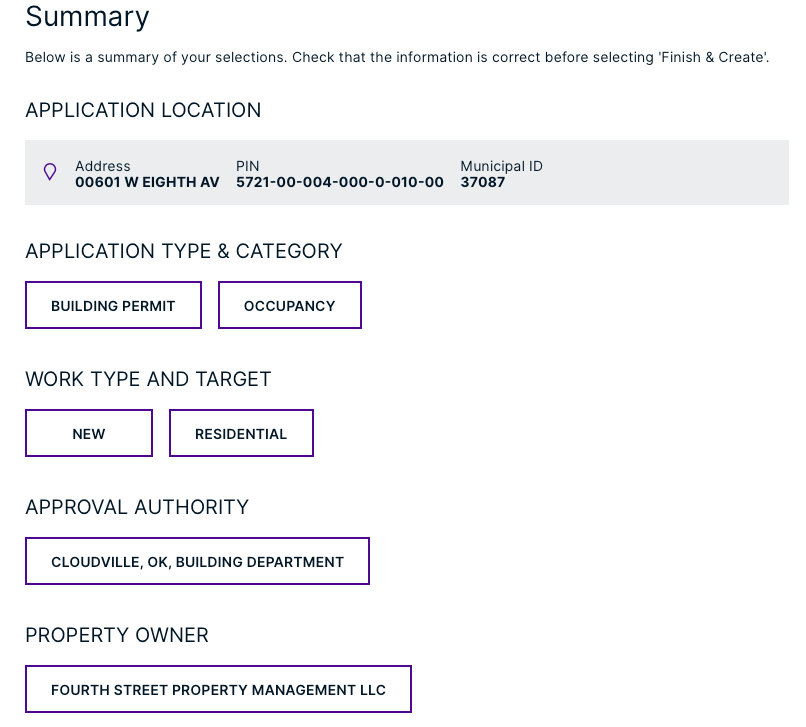Screen dimensions: 806x727
Task: Click Cloudville, OK, Building Department box
Action: coord(197,561)
